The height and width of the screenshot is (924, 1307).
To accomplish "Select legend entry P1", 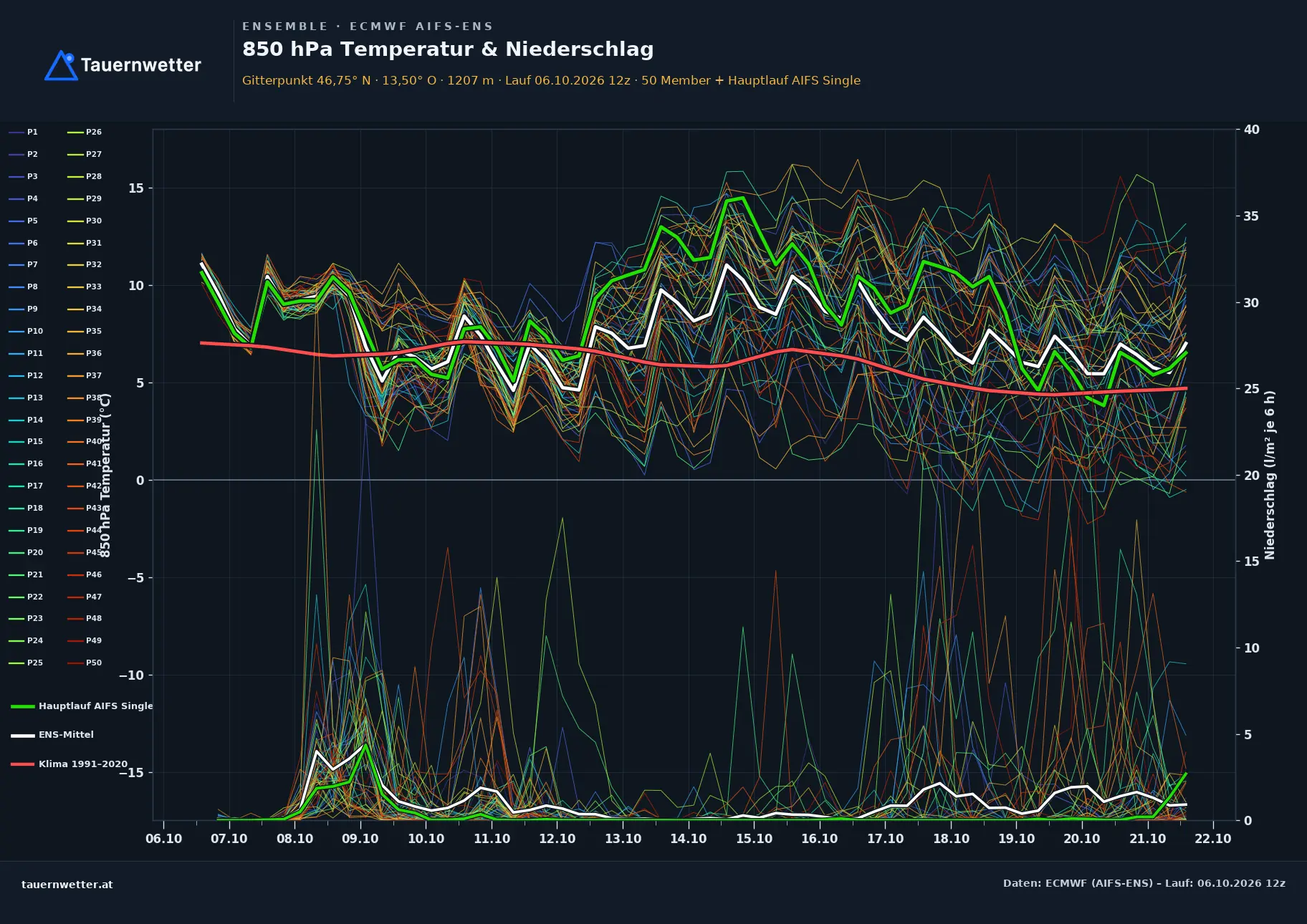I will click(23, 132).
